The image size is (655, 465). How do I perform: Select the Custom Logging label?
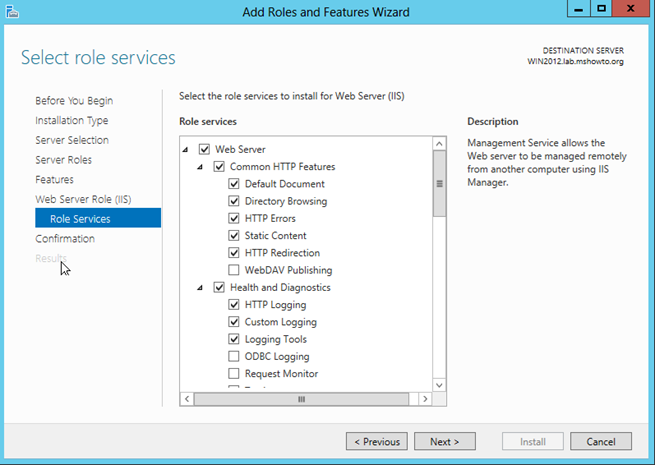click(x=281, y=322)
